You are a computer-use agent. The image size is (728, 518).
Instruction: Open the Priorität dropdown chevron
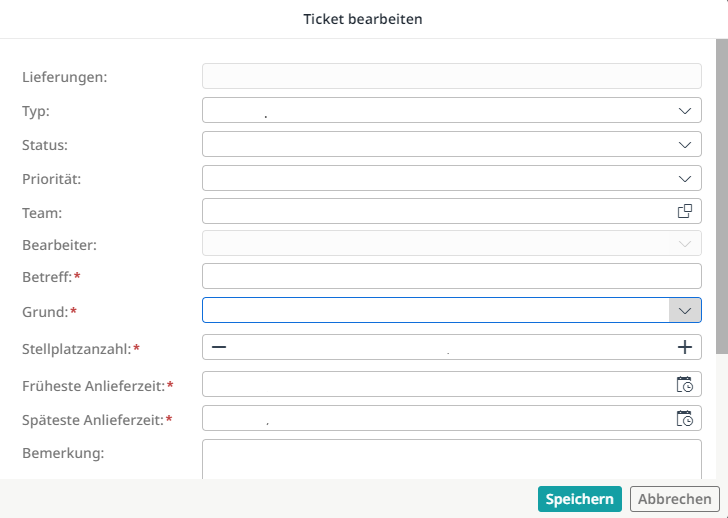click(685, 178)
